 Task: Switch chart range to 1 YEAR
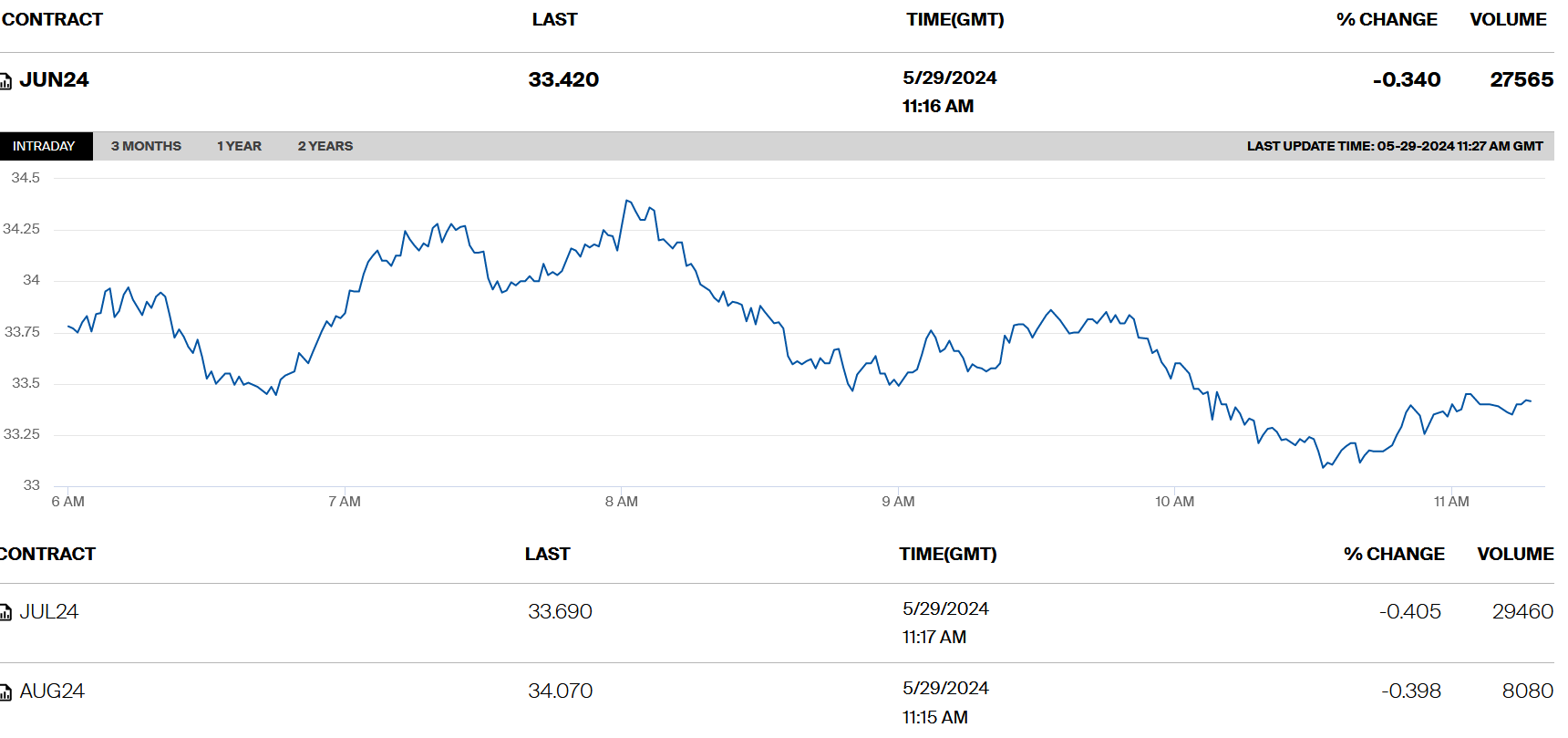click(x=239, y=146)
